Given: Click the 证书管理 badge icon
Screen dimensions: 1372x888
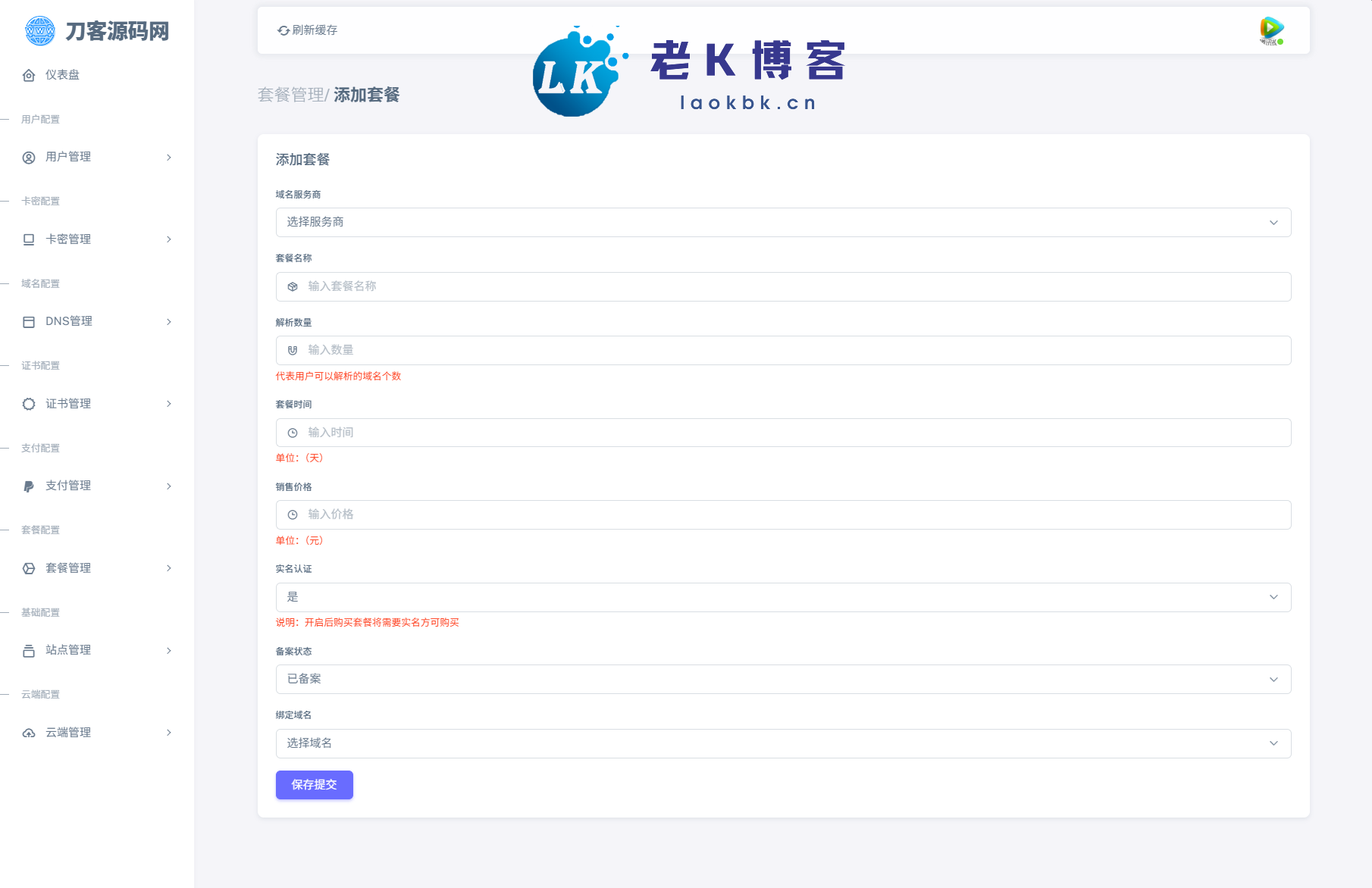Looking at the screenshot, I should click(x=29, y=404).
